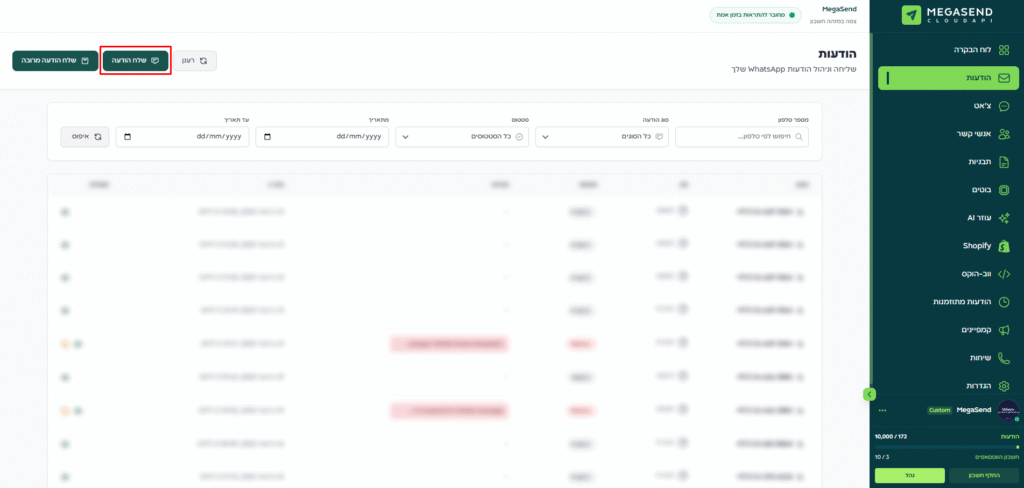Click the Send Message (שלח הודעה) button

pos(135,61)
